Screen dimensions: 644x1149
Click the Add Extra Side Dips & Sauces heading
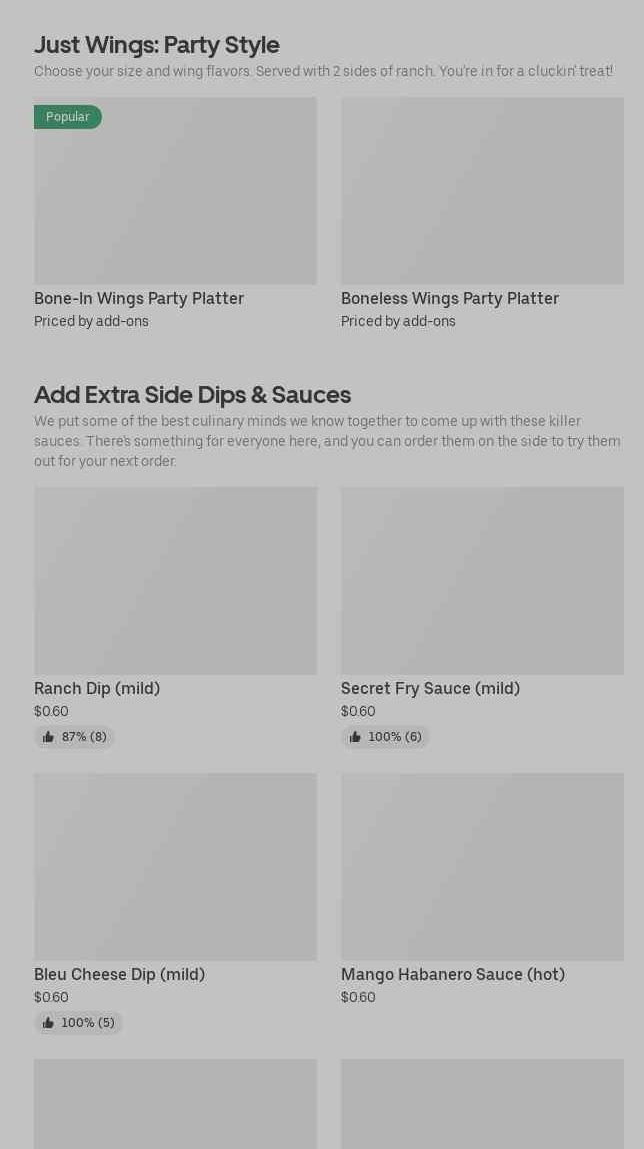192,394
